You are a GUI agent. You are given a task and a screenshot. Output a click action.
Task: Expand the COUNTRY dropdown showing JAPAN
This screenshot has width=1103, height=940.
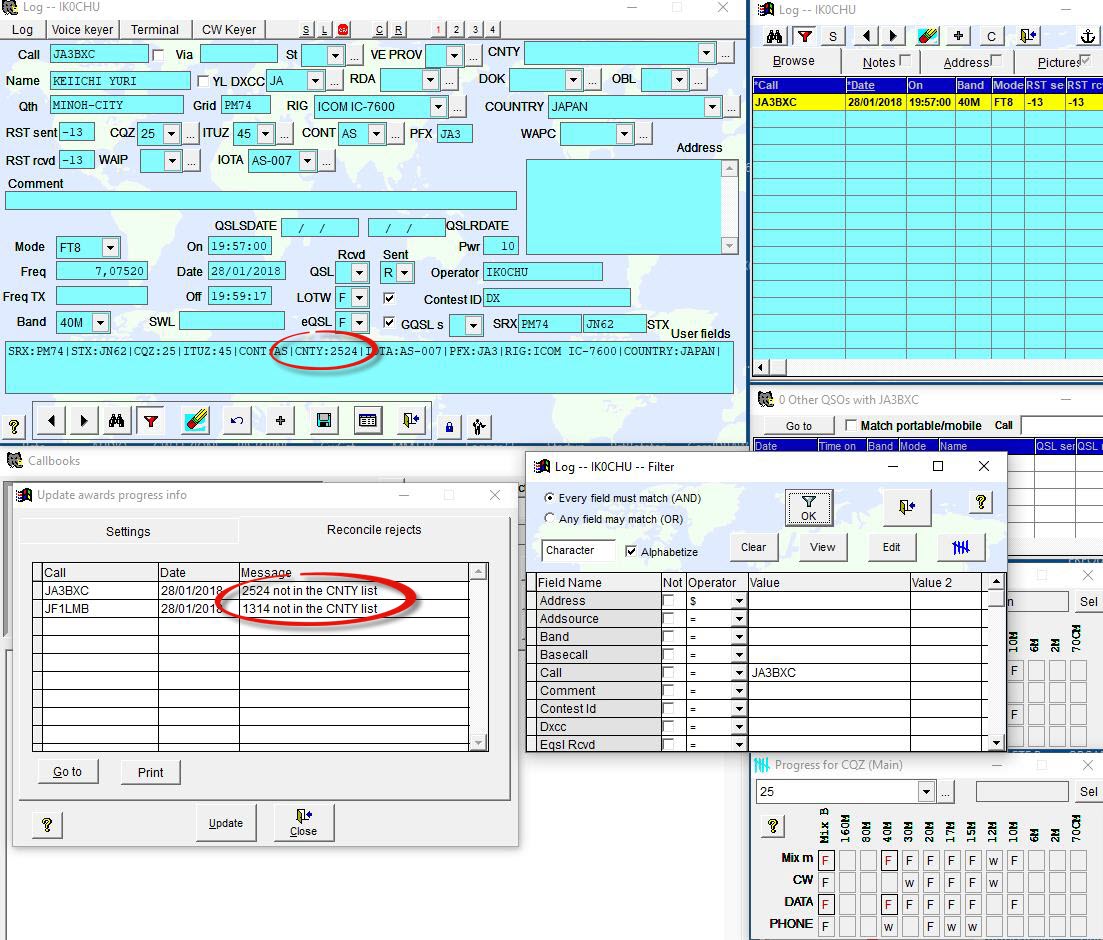click(713, 107)
